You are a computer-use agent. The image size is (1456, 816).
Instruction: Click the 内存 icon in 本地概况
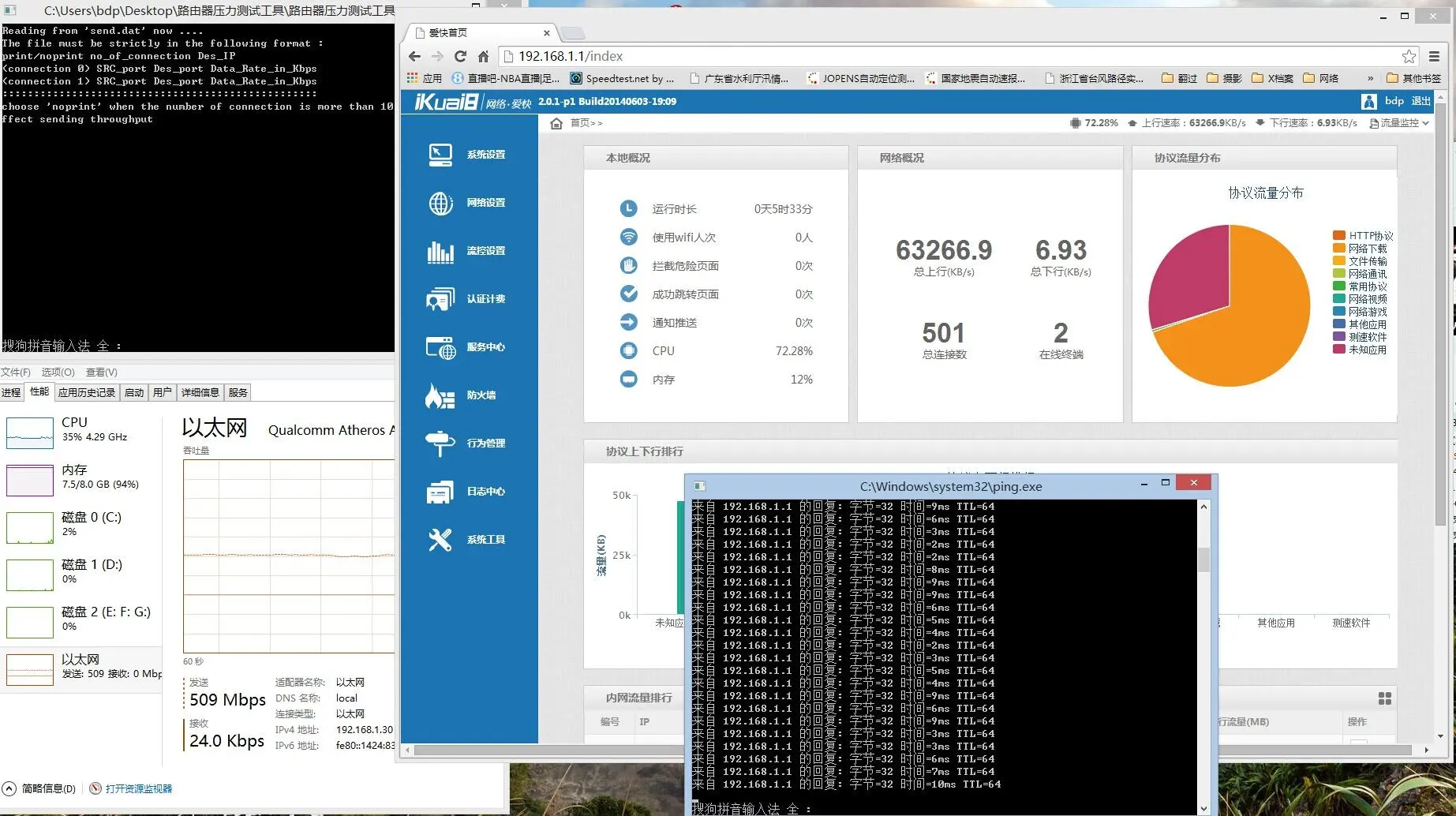click(628, 380)
